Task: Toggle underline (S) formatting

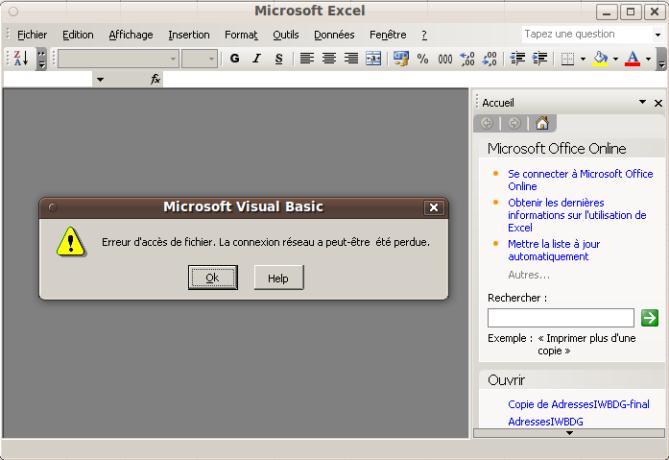Action: coord(279,58)
